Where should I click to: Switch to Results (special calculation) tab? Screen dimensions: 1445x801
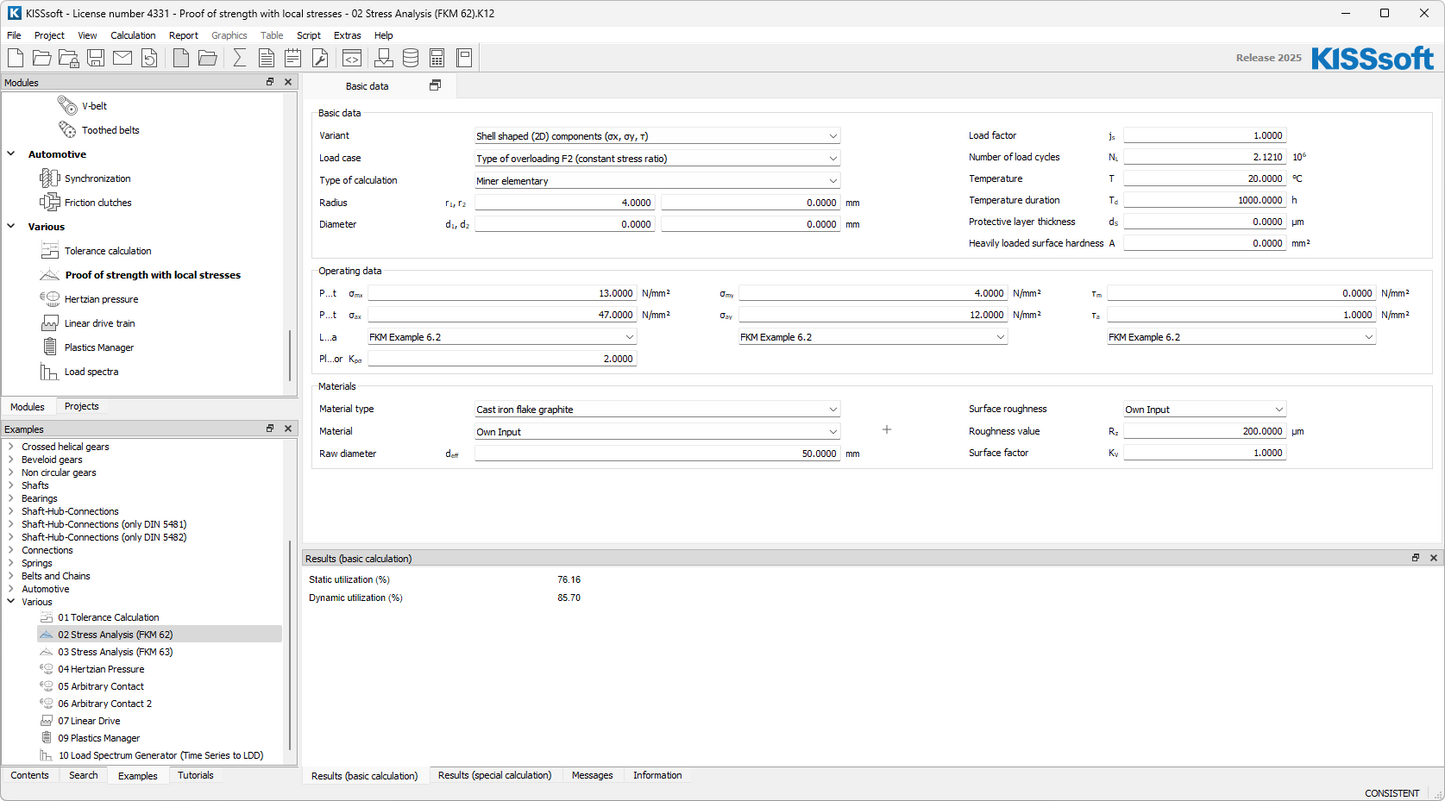[x=494, y=775]
